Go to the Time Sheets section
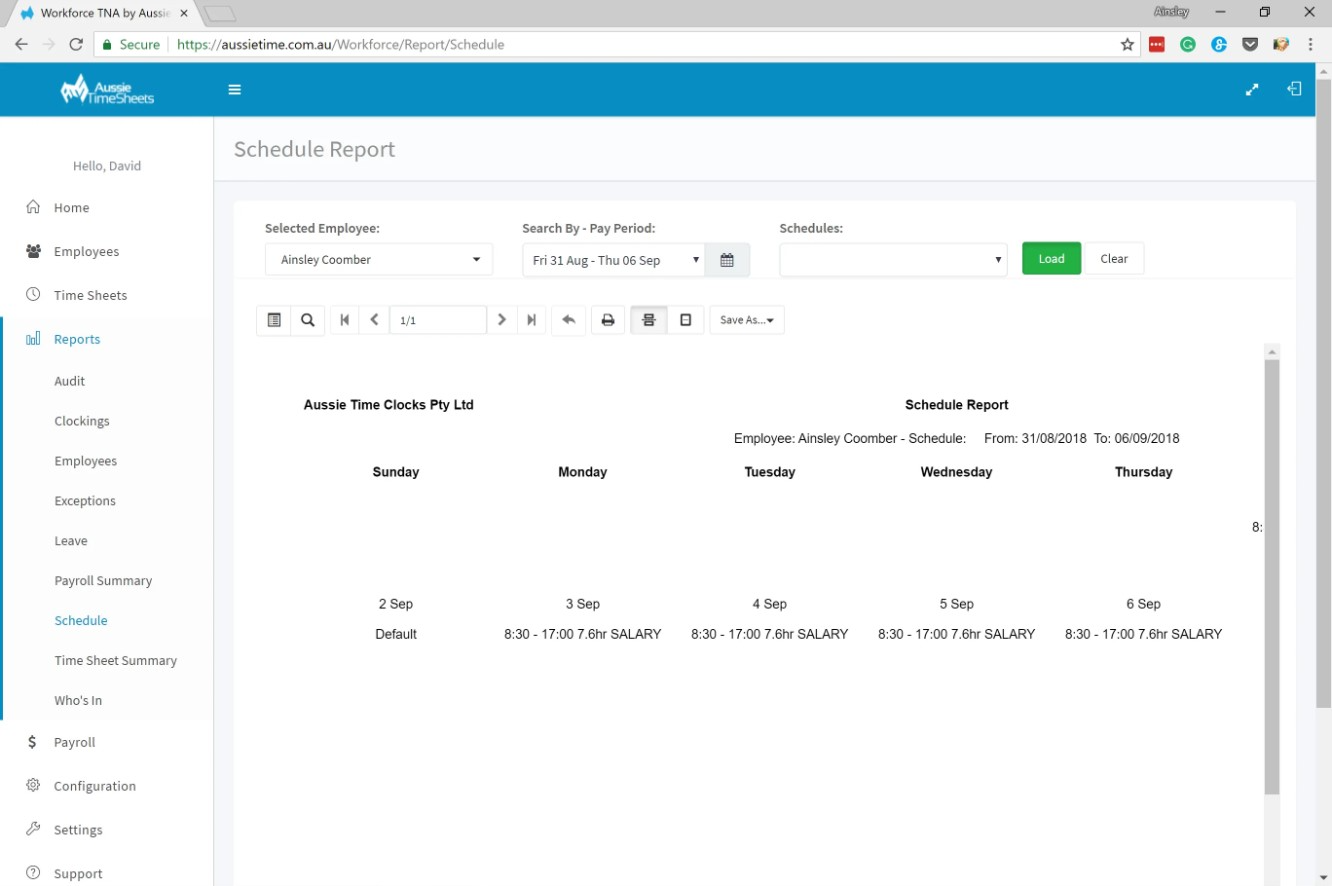This screenshot has height=886, width=1332. tap(90, 295)
